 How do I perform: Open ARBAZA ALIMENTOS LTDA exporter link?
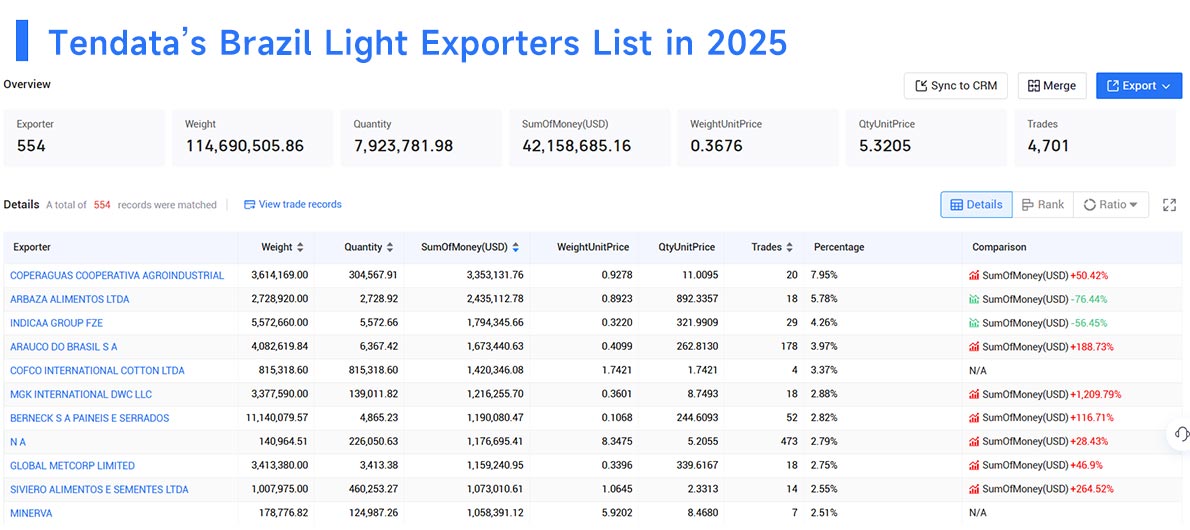click(x=70, y=299)
